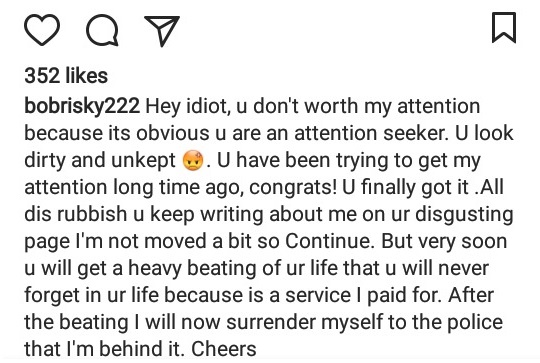Select the word "Cheers" ending the caption
This screenshot has height=363, width=540.
pos(224,349)
